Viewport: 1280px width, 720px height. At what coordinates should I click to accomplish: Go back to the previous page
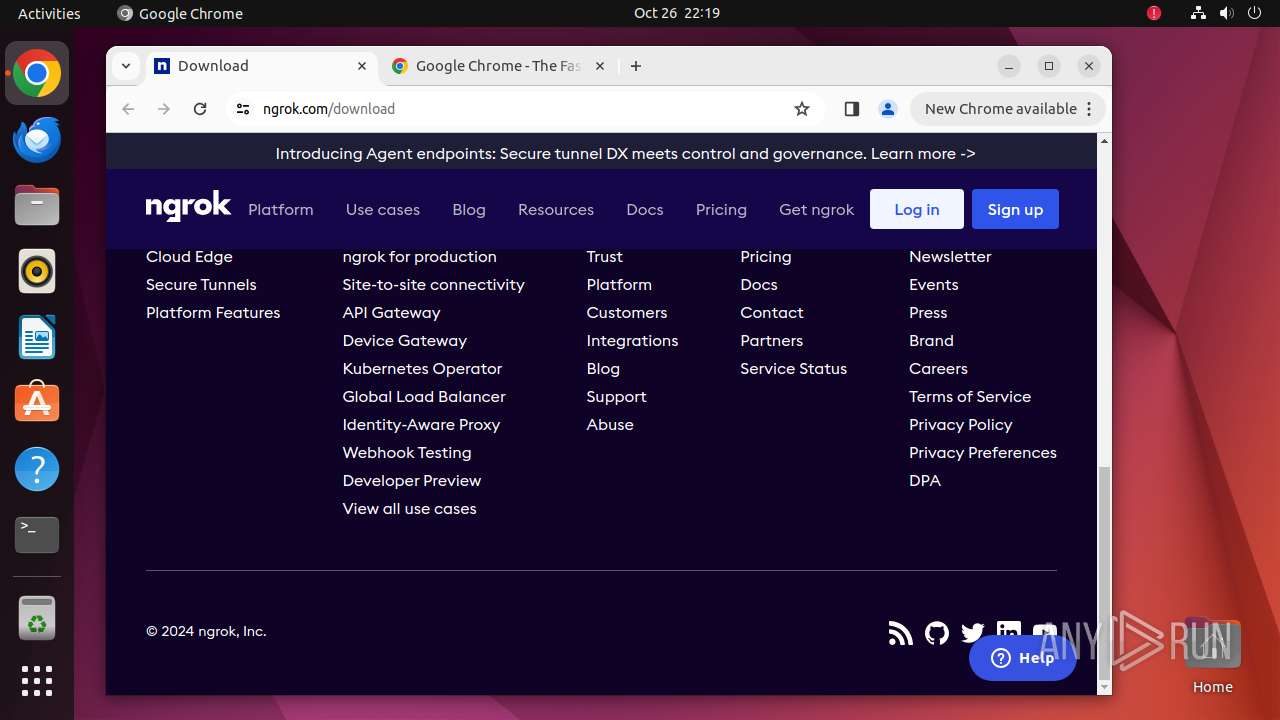pyautogui.click(x=128, y=109)
